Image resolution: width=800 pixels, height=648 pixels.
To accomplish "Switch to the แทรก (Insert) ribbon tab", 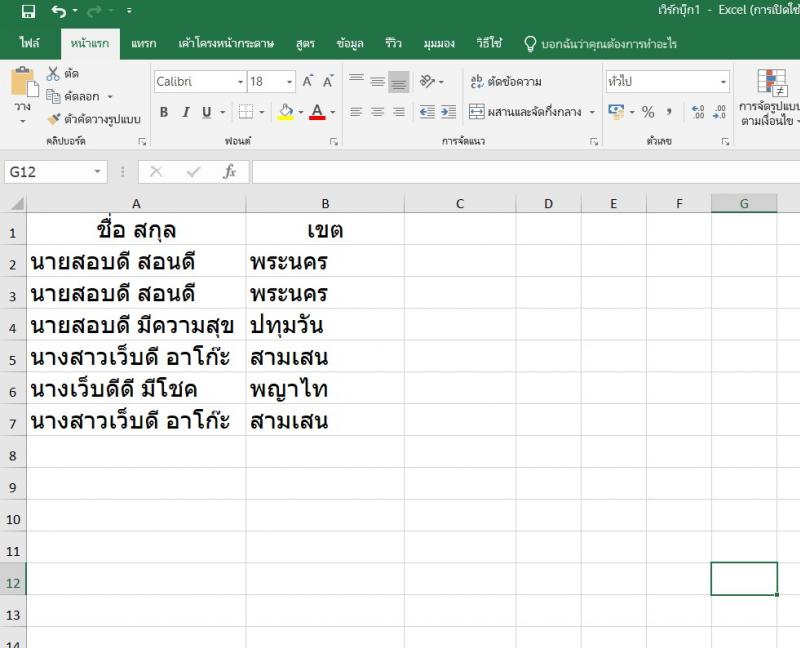I will pos(142,43).
